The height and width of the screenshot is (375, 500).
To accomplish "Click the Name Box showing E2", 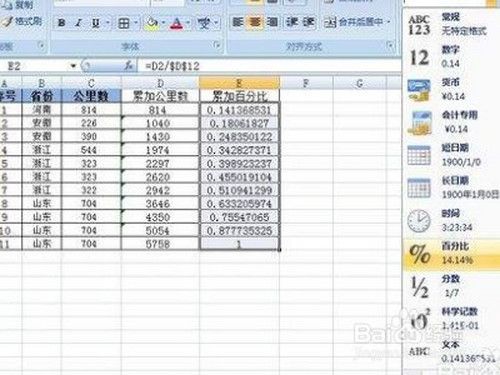I will [x=34, y=66].
